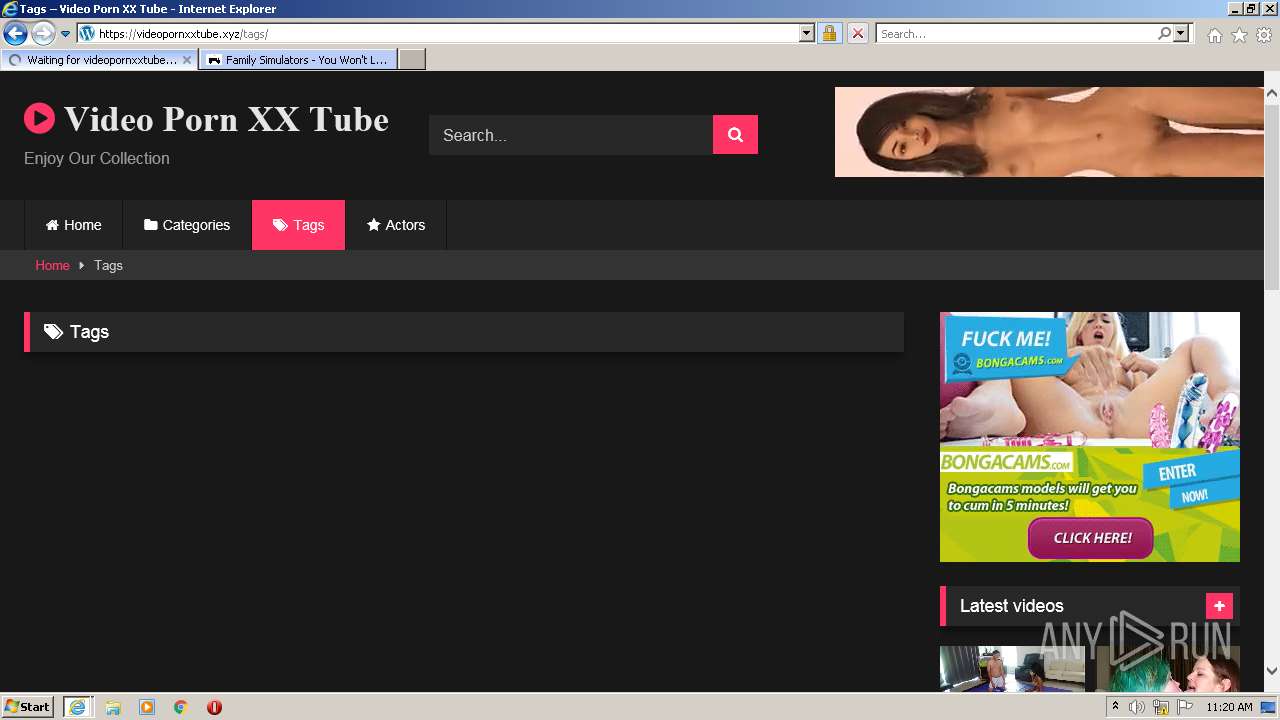
Task: Open the security report lock icon
Action: [x=829, y=34]
